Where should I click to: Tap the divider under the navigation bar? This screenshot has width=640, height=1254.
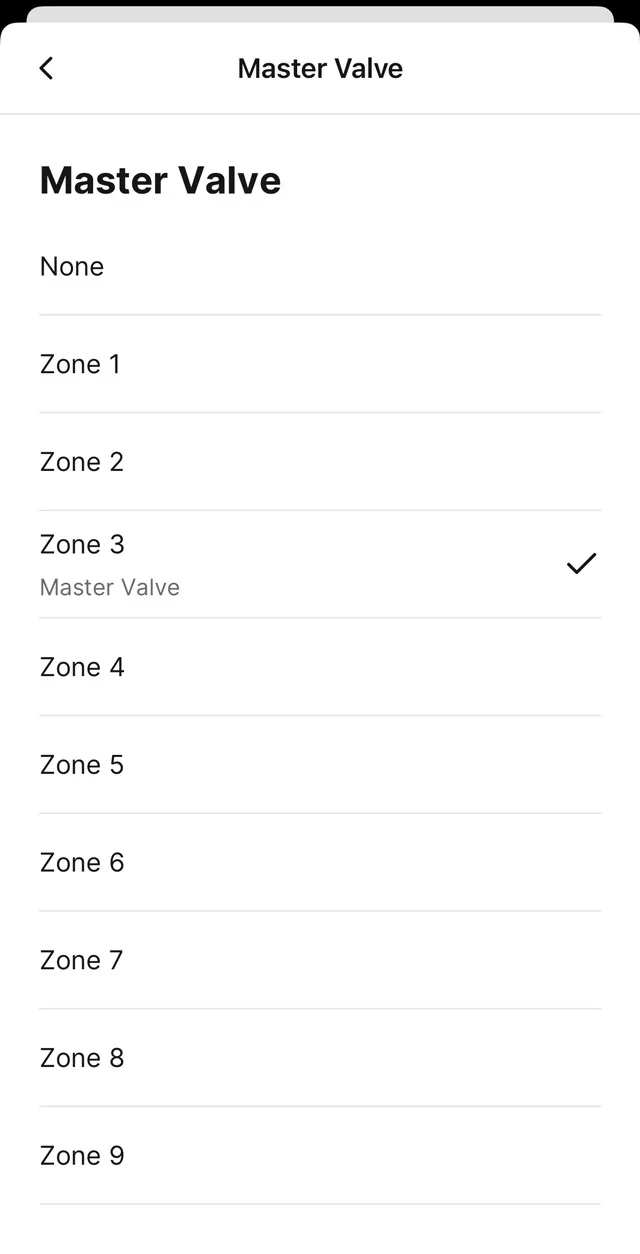320,114
